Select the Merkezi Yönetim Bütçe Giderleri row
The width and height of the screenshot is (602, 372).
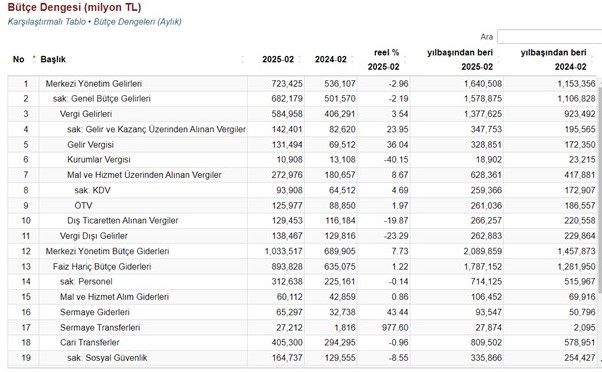(x=302, y=251)
